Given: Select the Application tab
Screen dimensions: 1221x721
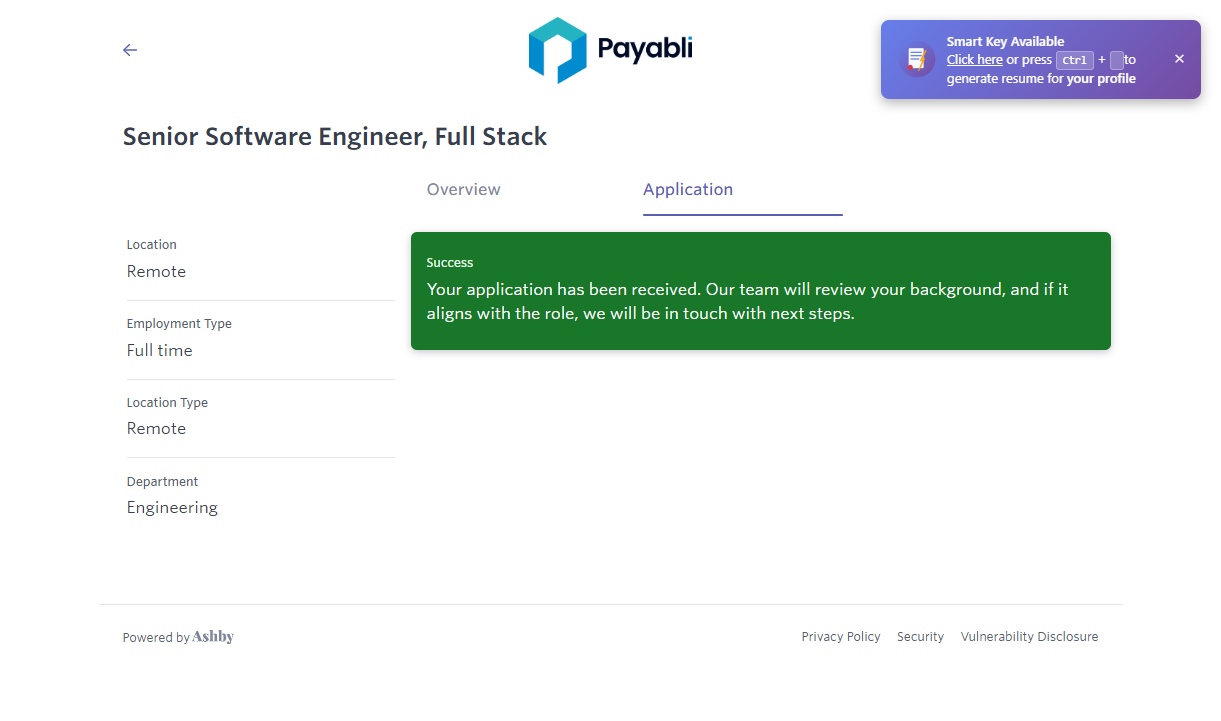Looking at the screenshot, I should pos(688,190).
